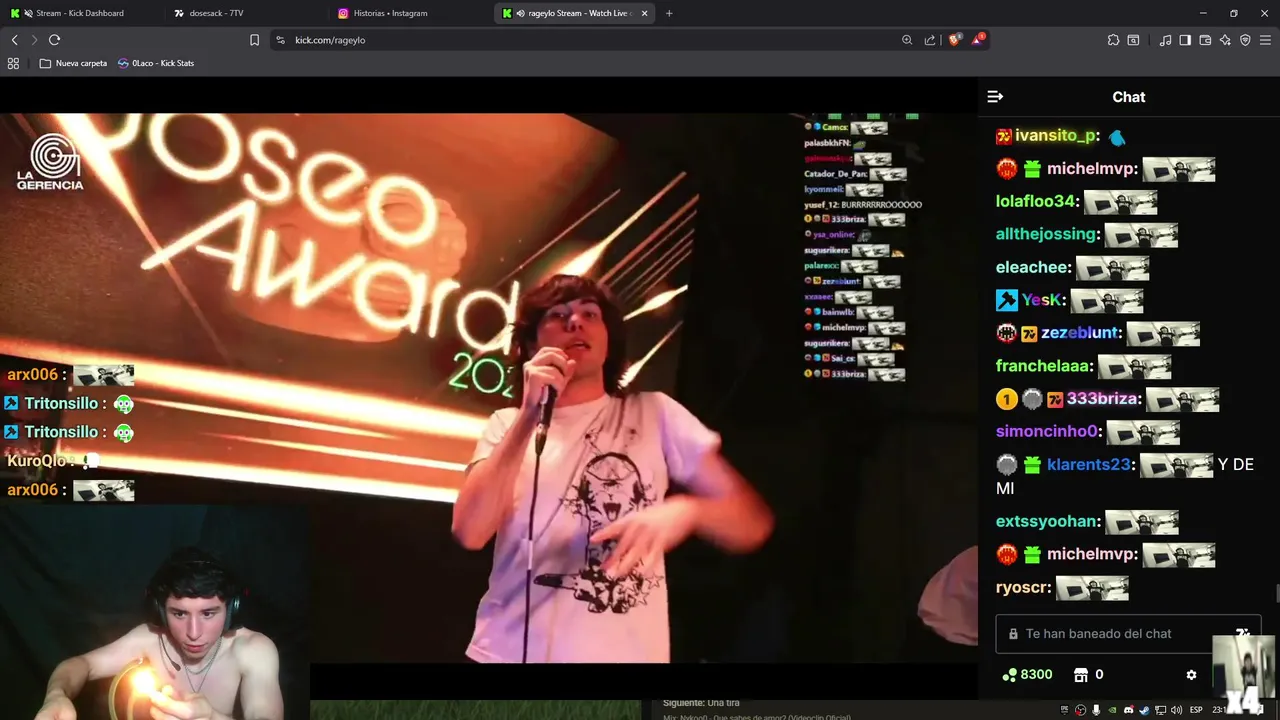Click the badge icon beside YesK
This screenshot has height=720, width=1280.
point(1006,300)
